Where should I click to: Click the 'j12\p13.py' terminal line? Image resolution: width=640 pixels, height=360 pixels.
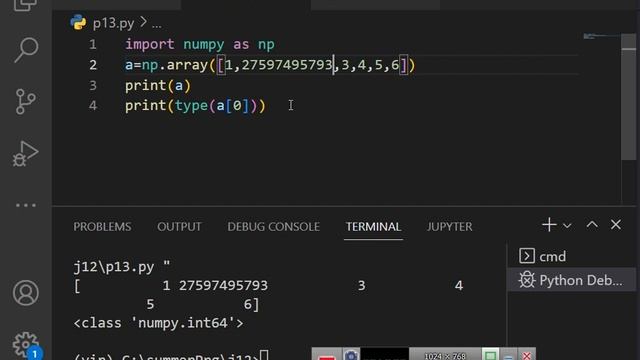[x=122, y=267]
